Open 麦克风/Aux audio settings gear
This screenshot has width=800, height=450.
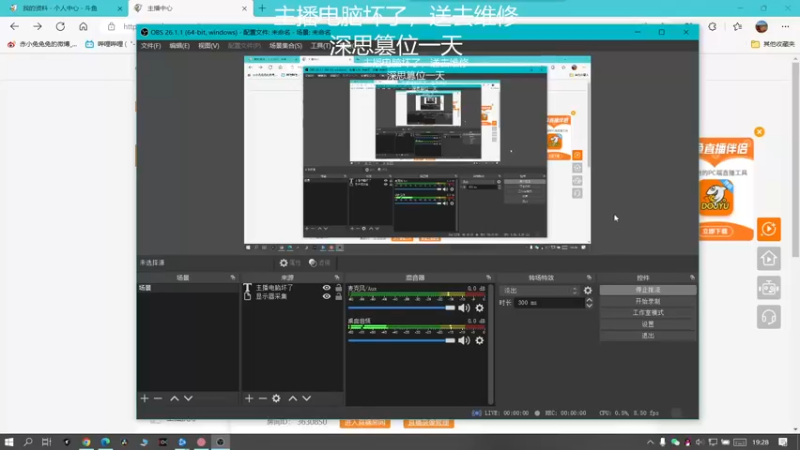pos(480,308)
